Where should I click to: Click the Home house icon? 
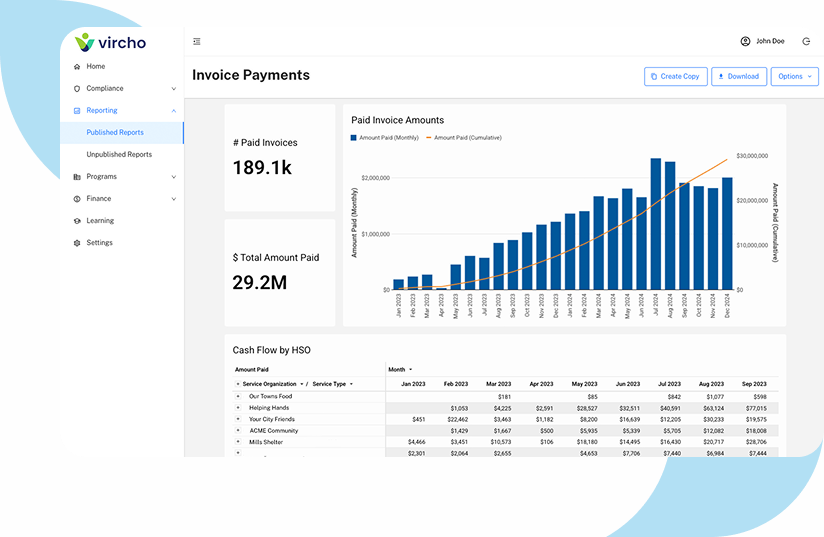click(x=77, y=67)
